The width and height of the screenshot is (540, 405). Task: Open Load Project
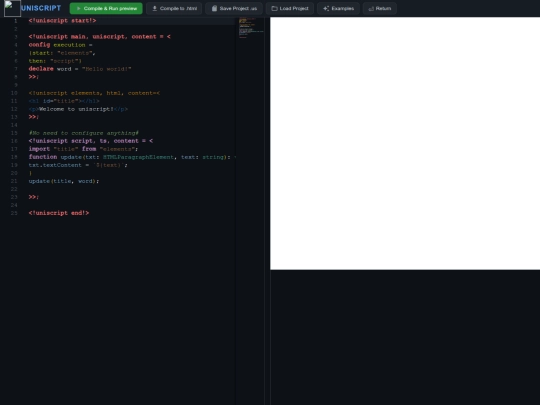[x=290, y=8]
